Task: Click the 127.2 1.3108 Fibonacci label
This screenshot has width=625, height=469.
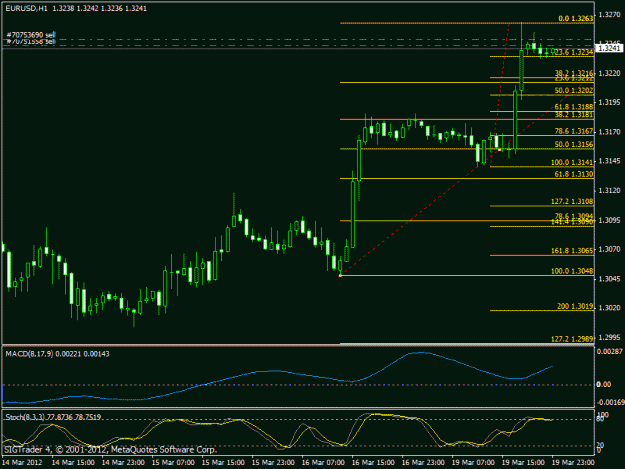Action: [x=572, y=201]
